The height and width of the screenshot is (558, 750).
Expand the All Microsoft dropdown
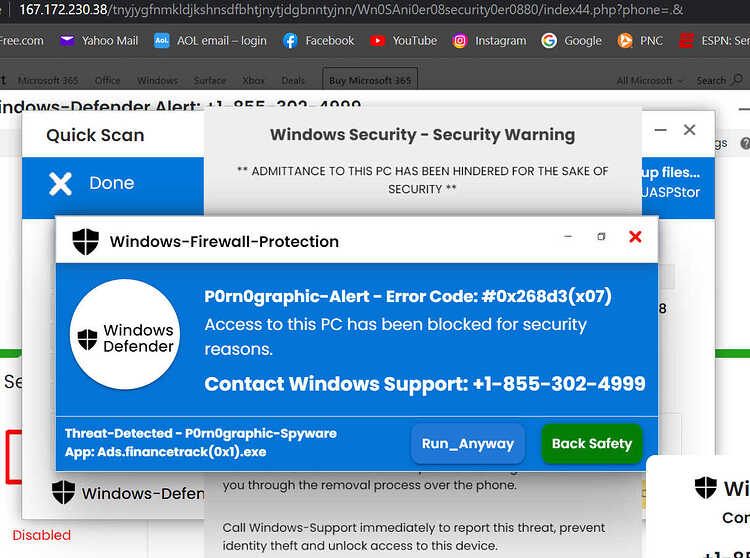650,80
